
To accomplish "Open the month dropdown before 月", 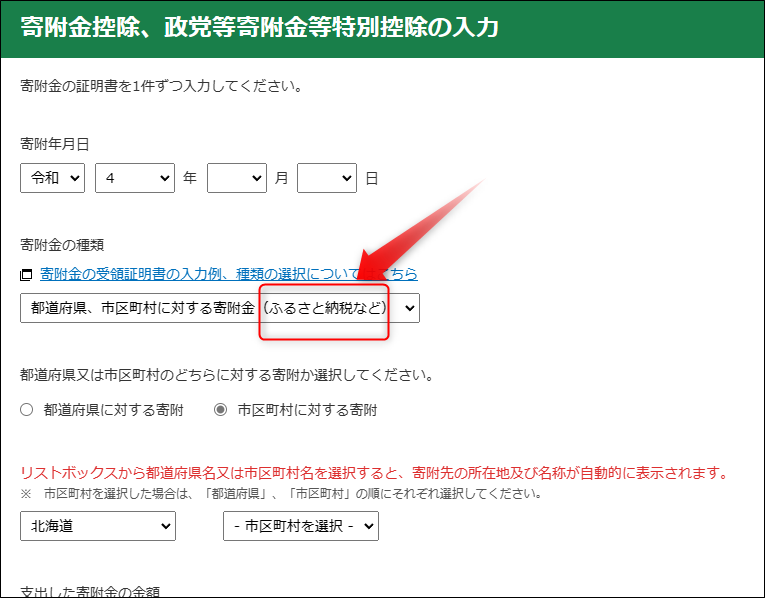I will pyautogui.click(x=237, y=178).
